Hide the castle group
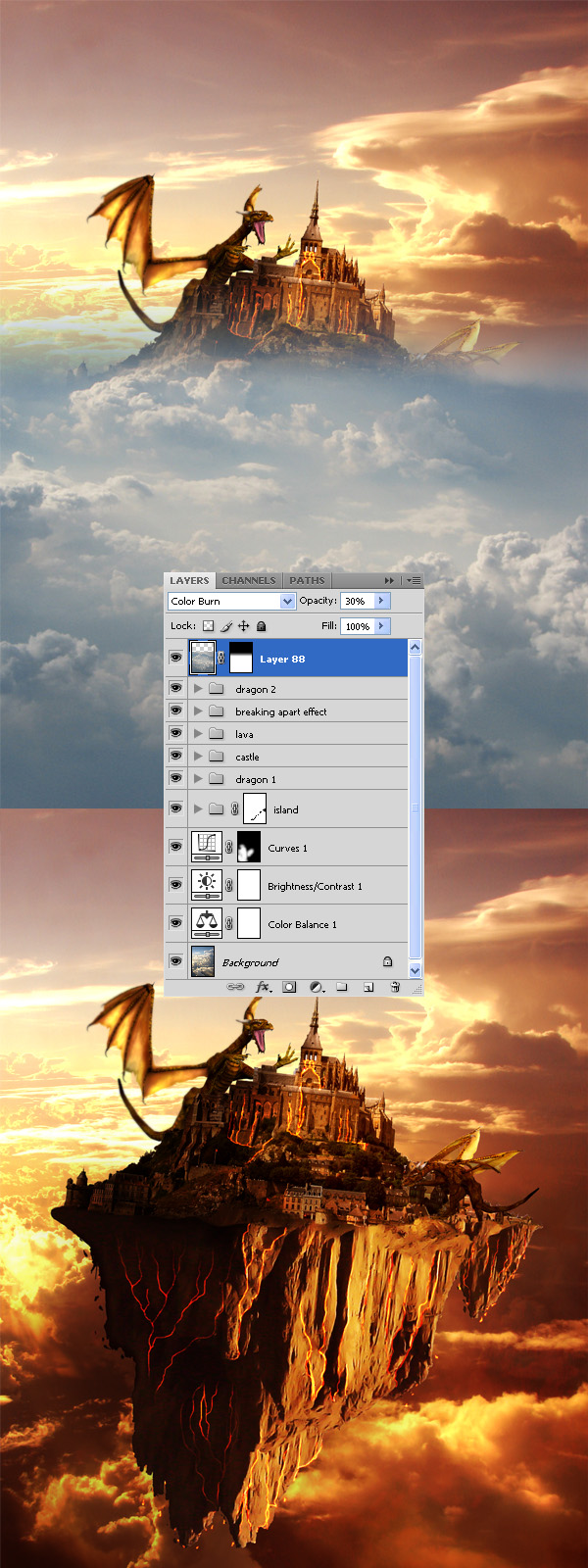 pos(176,756)
